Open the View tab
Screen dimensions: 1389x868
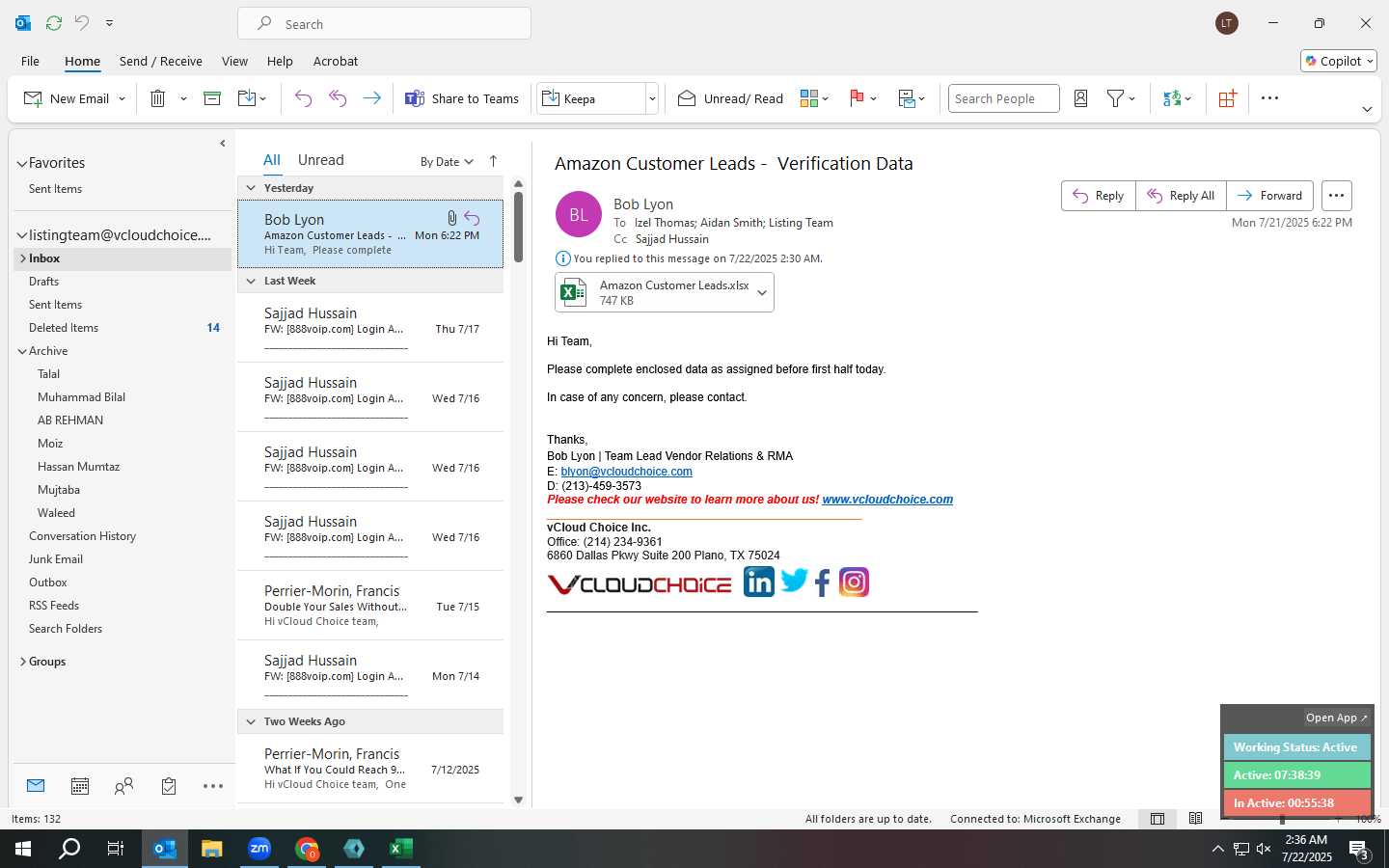coord(234,61)
